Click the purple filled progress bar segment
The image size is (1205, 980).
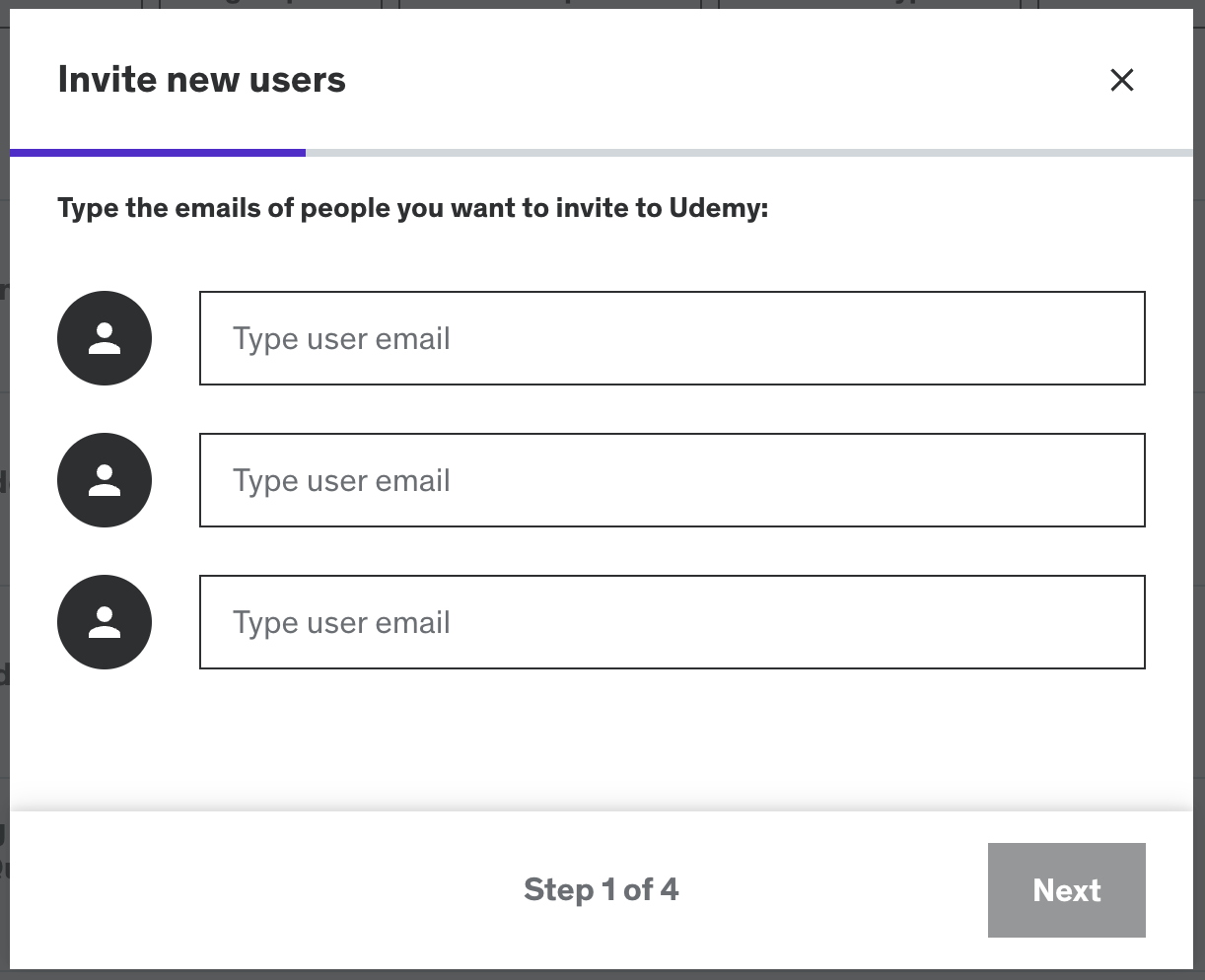coord(158,153)
